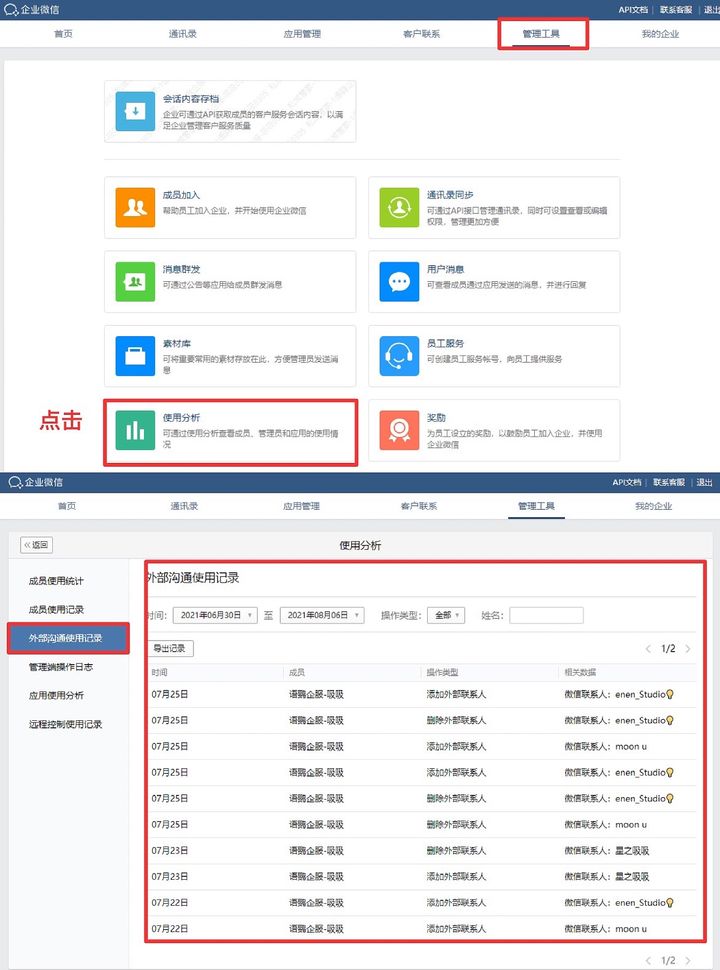Open the 素材库 briefcase icon

(x=135, y=355)
